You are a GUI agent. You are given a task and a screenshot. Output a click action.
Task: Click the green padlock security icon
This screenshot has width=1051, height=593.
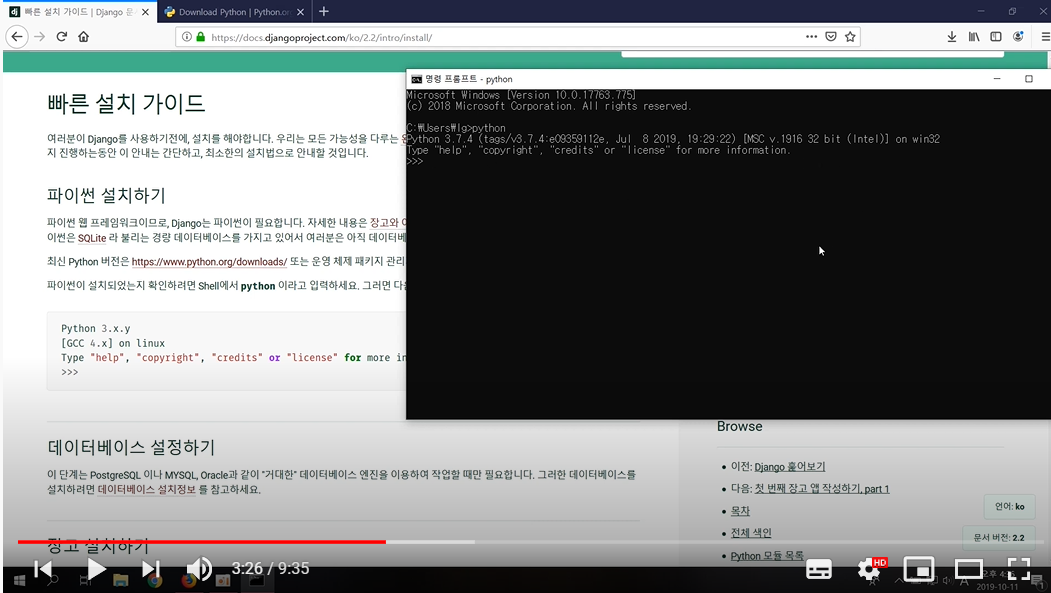coord(200,37)
